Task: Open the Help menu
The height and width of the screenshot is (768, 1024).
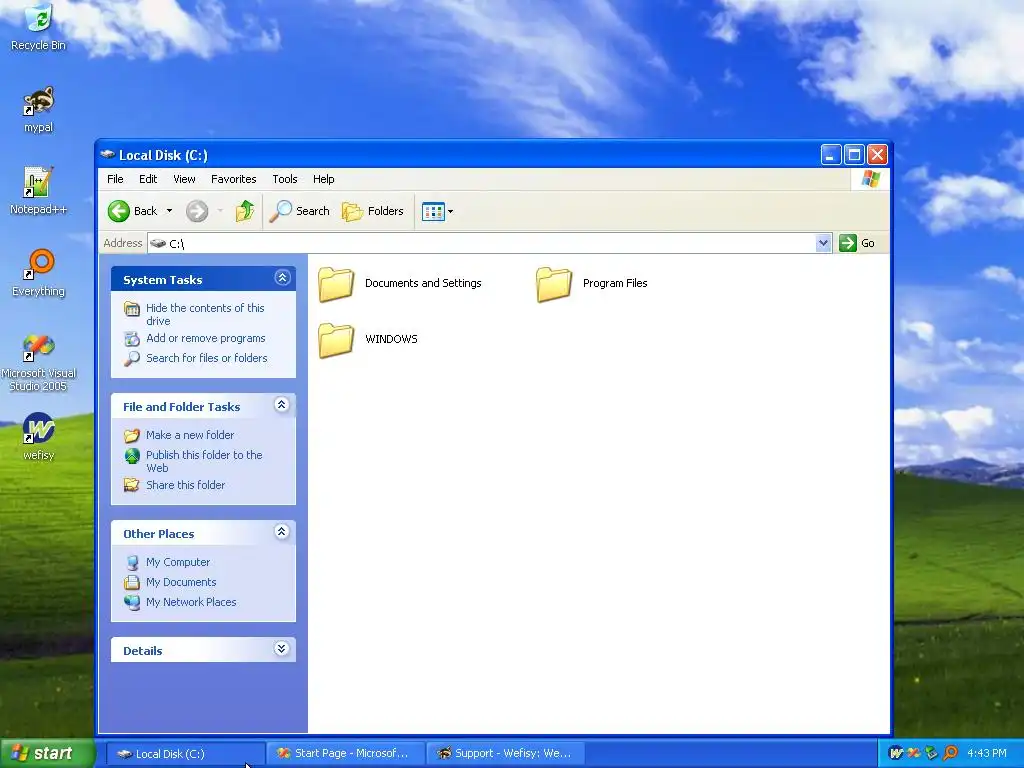Action: click(323, 179)
